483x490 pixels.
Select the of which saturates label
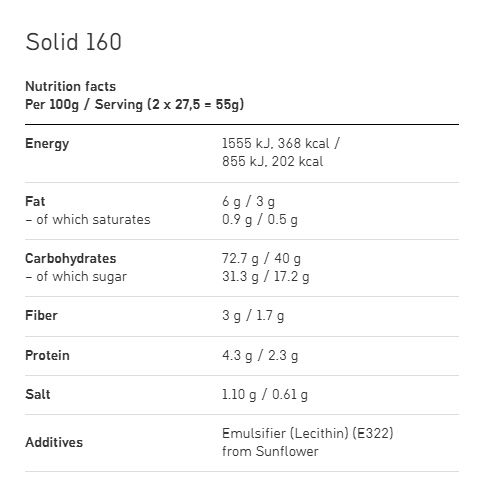[88, 220]
